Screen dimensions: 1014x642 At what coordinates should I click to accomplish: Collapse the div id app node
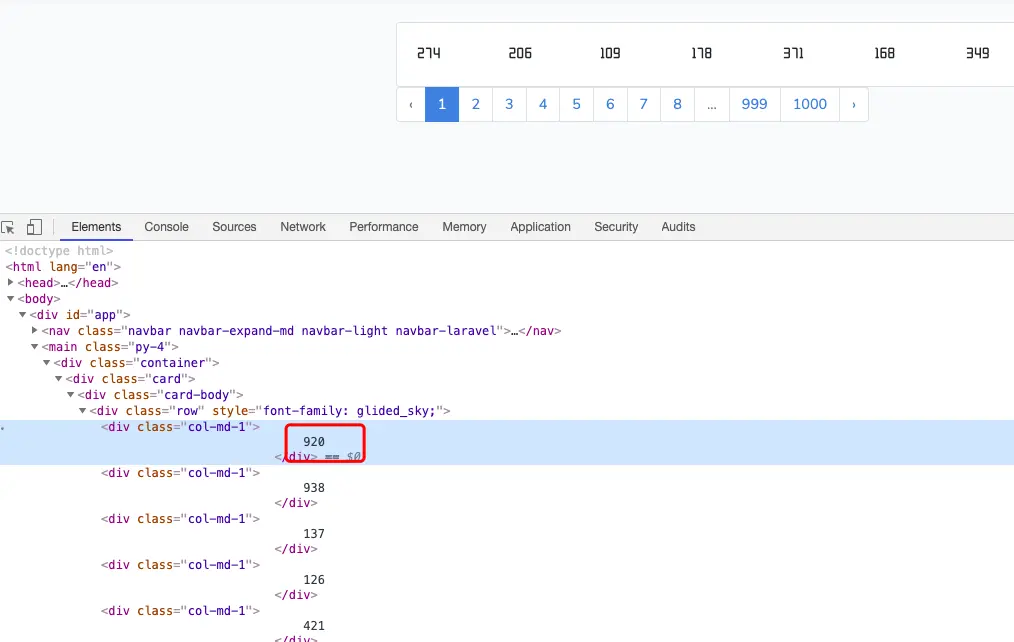[23, 315]
